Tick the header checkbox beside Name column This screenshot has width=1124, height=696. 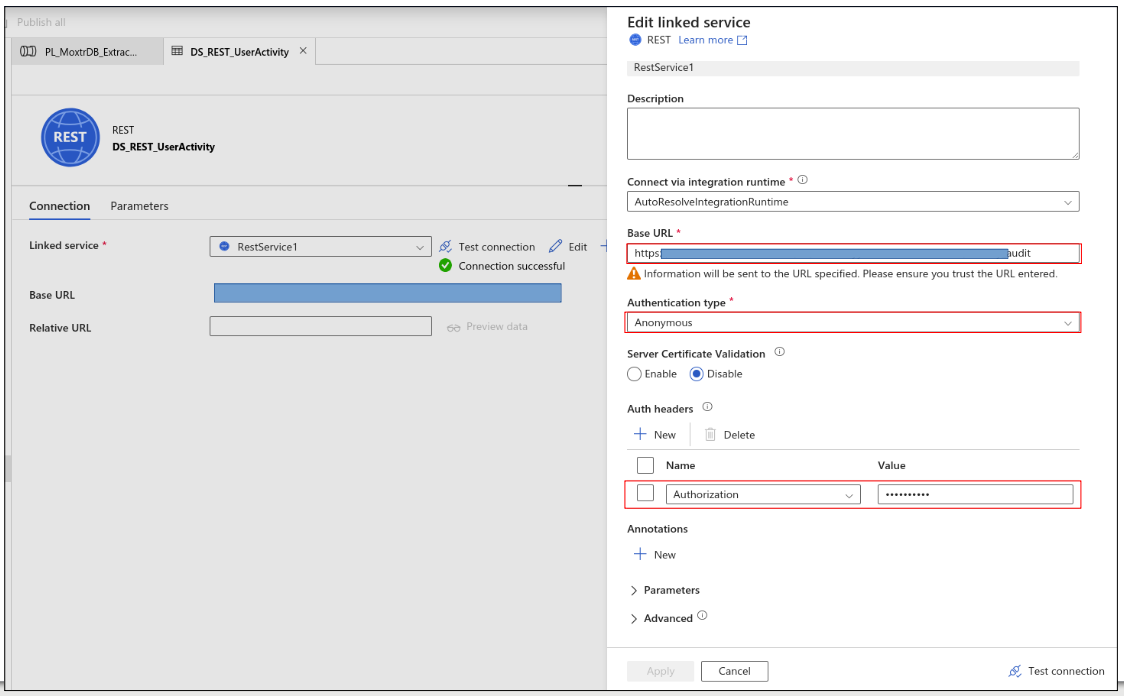pyautogui.click(x=645, y=465)
